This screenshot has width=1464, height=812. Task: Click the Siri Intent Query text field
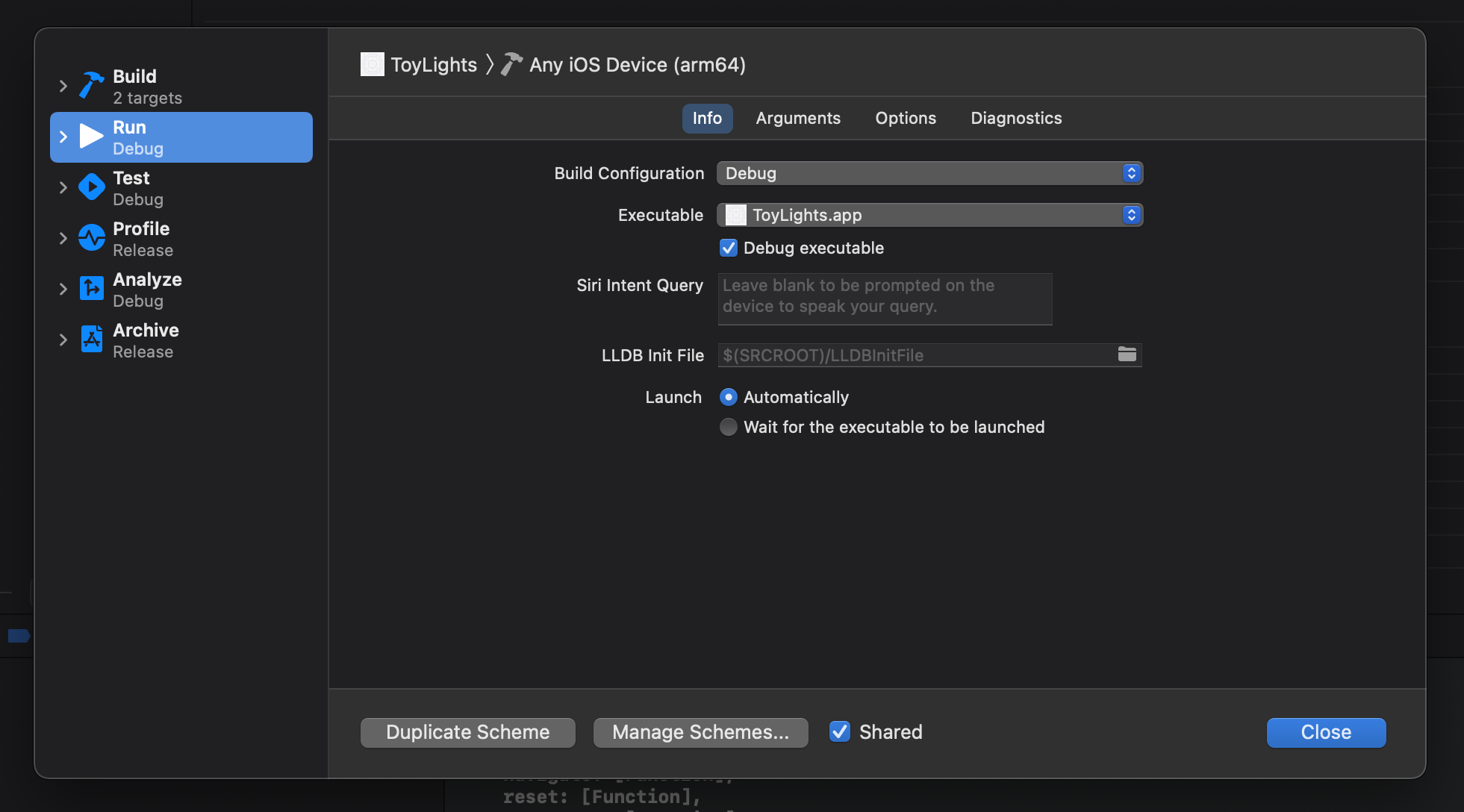[885, 299]
